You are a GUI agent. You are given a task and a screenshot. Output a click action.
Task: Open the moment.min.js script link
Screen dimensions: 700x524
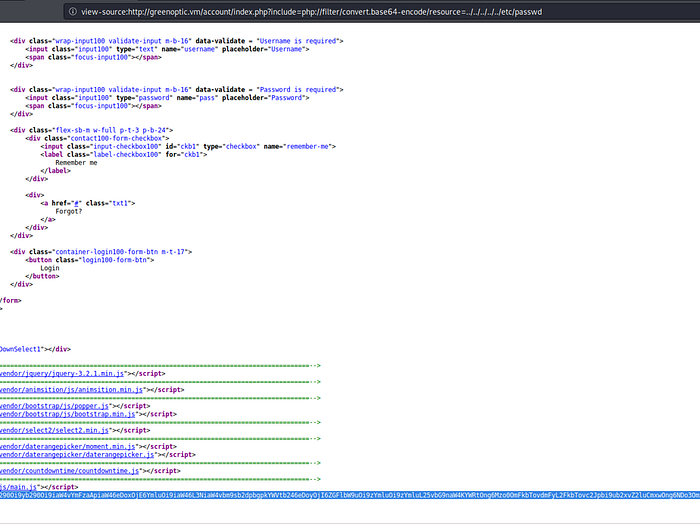click(x=66, y=446)
